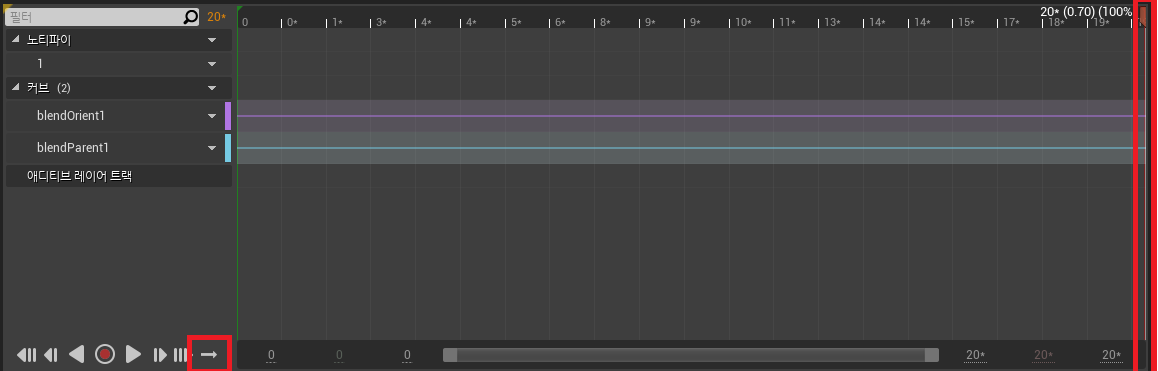Click the 10* tick on the ruler
1158x371 pixels.
[743, 22]
